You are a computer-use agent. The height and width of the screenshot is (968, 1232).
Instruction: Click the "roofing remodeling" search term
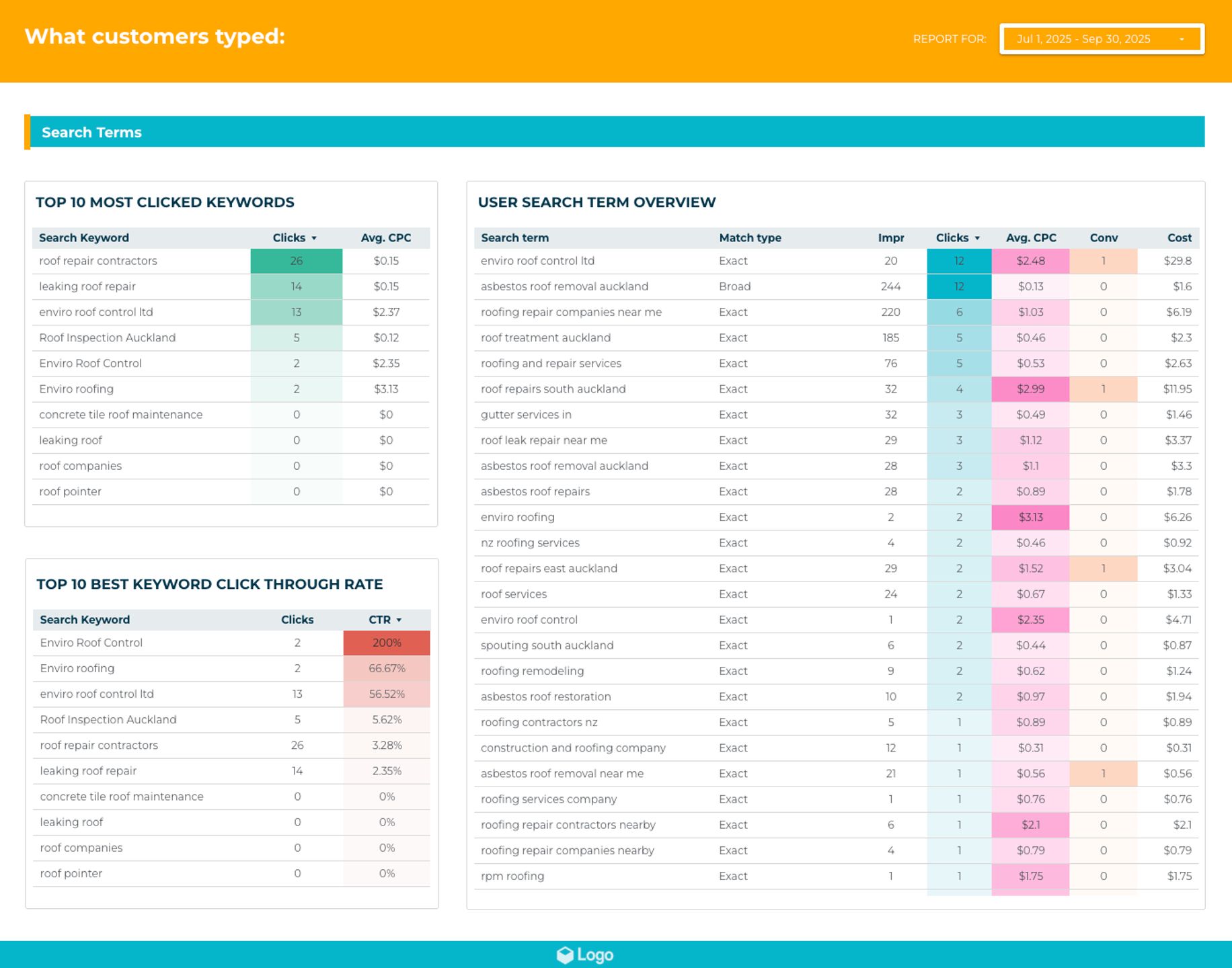[532, 671]
